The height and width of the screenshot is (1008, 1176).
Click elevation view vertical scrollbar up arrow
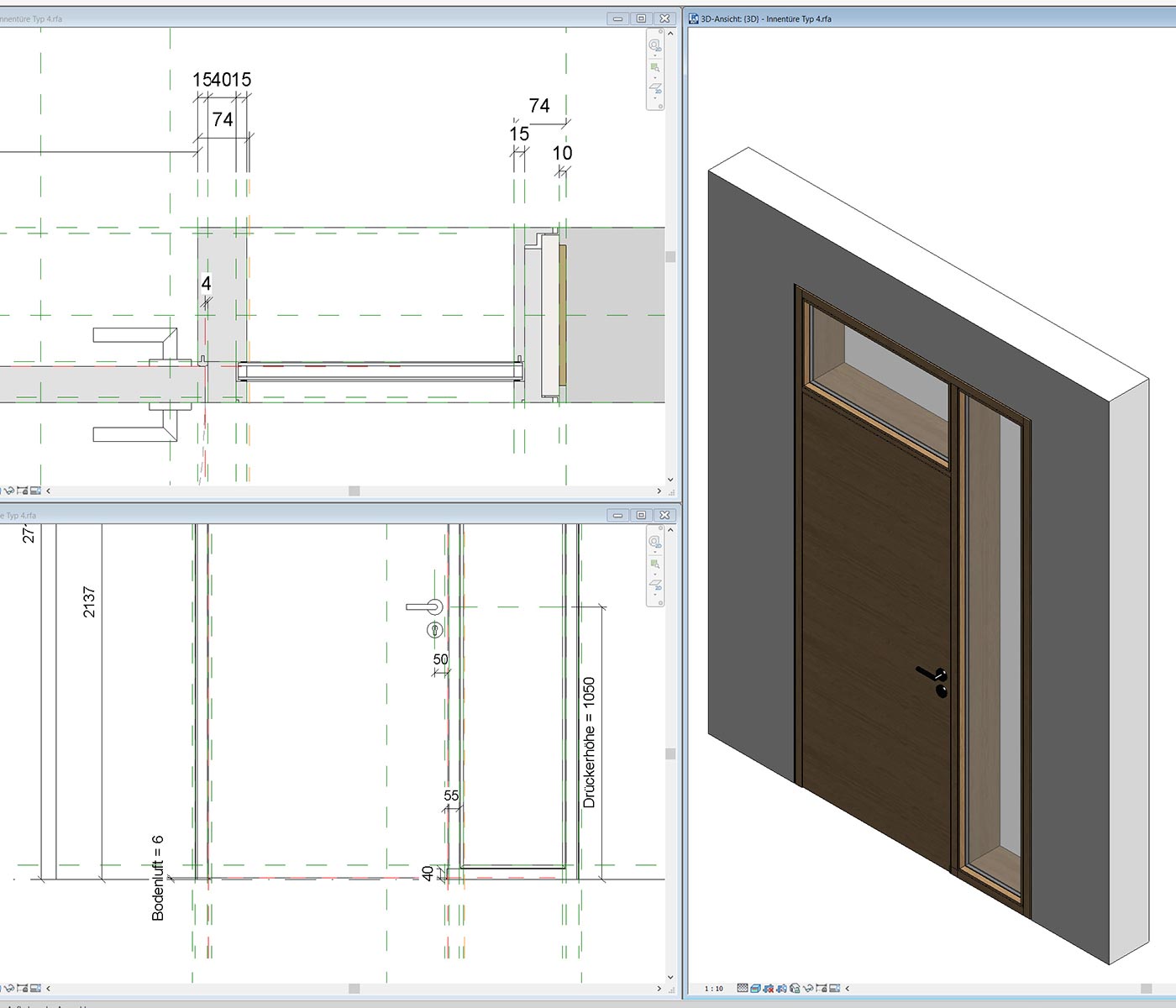coord(670,530)
